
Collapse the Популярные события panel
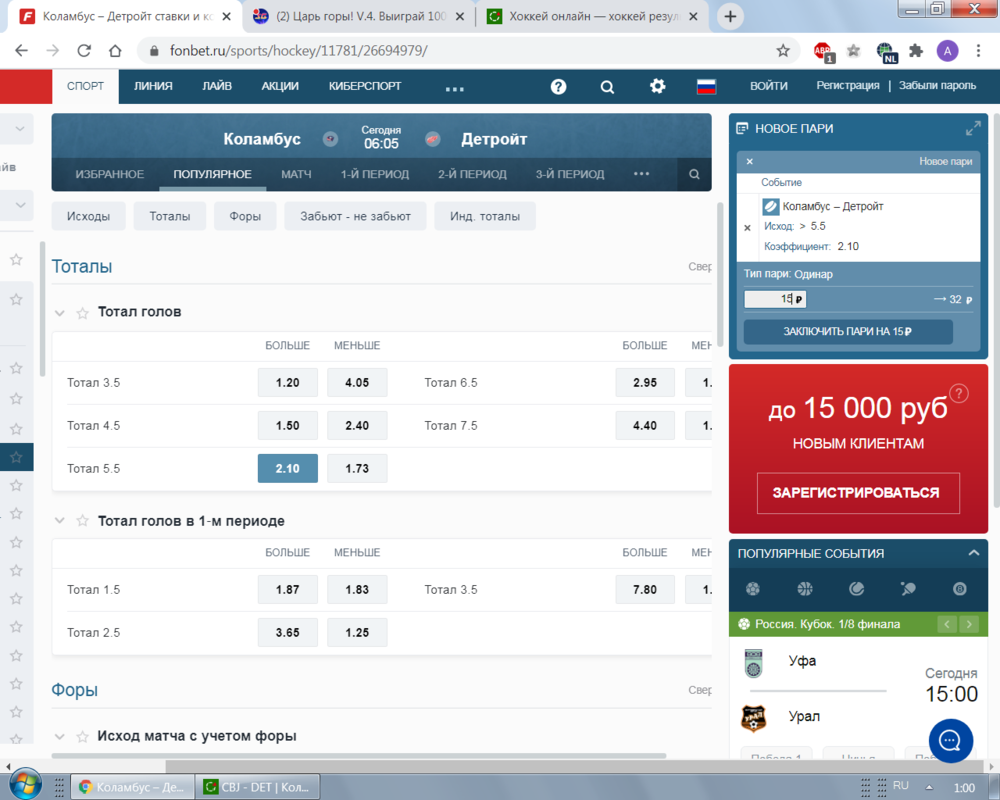[973, 553]
